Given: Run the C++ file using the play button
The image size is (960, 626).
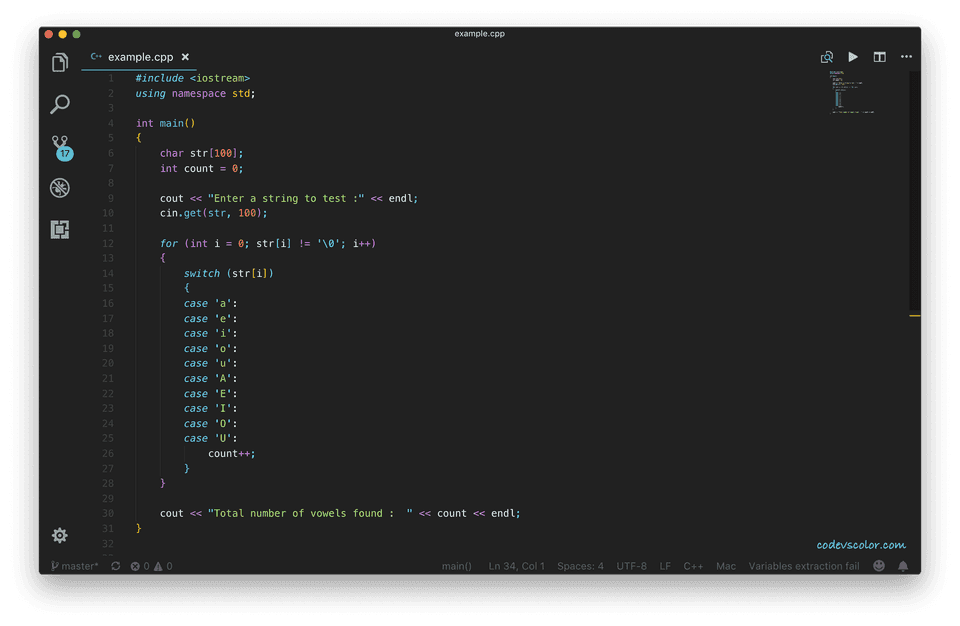Looking at the screenshot, I should pos(853,57).
